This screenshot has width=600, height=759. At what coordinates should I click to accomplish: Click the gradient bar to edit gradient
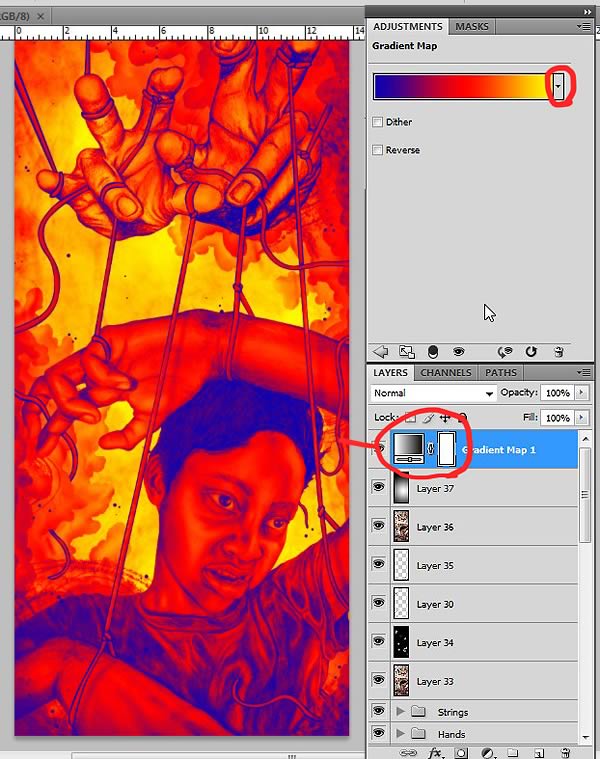462,87
